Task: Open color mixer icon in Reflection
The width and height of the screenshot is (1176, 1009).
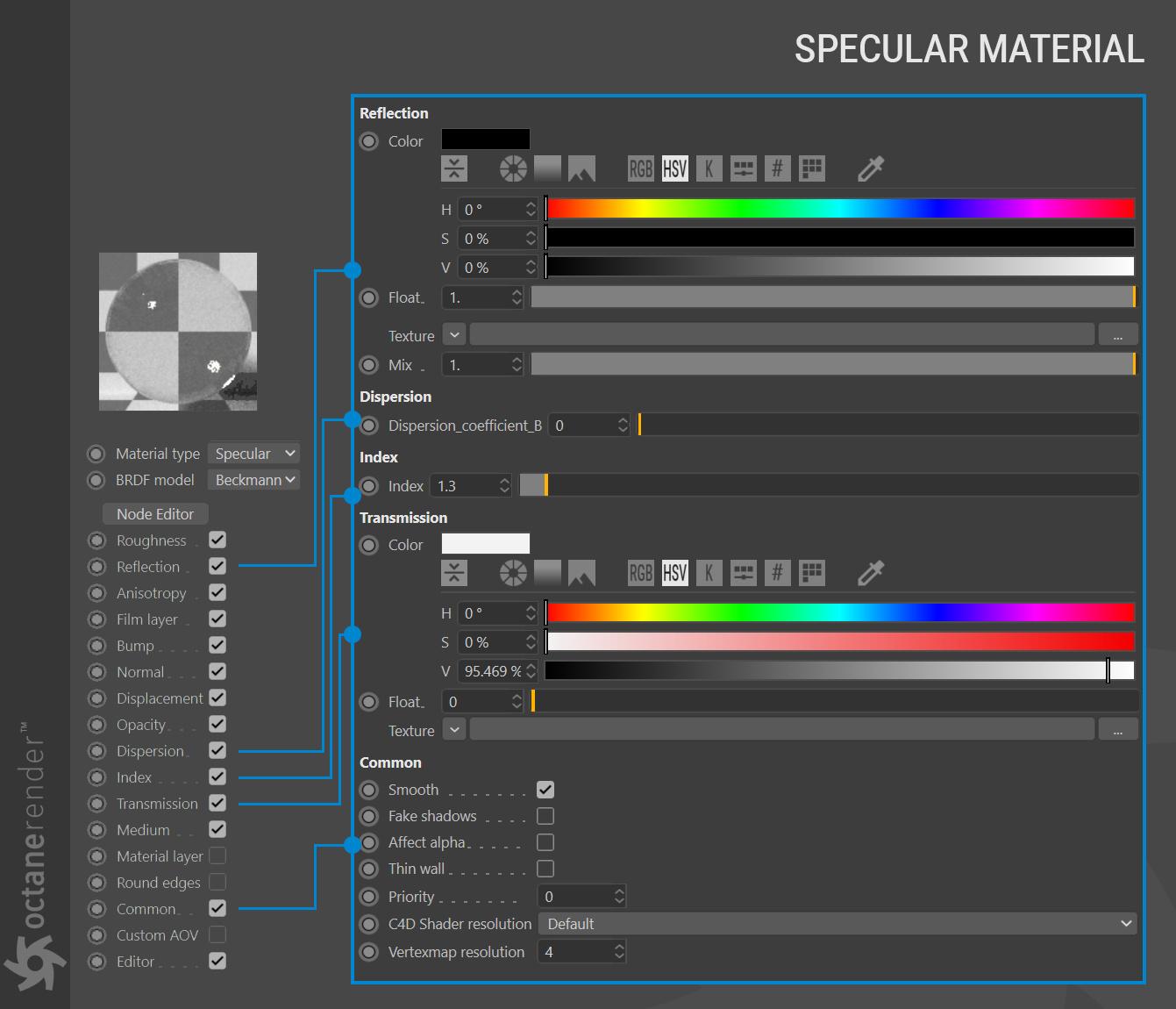Action: coord(744,168)
